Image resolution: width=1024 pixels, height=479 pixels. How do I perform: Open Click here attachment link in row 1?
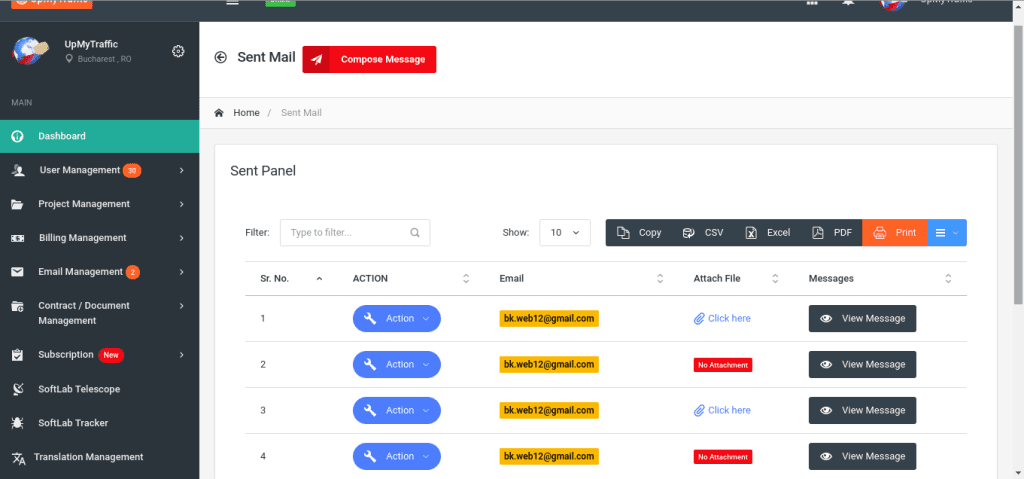[728, 319]
